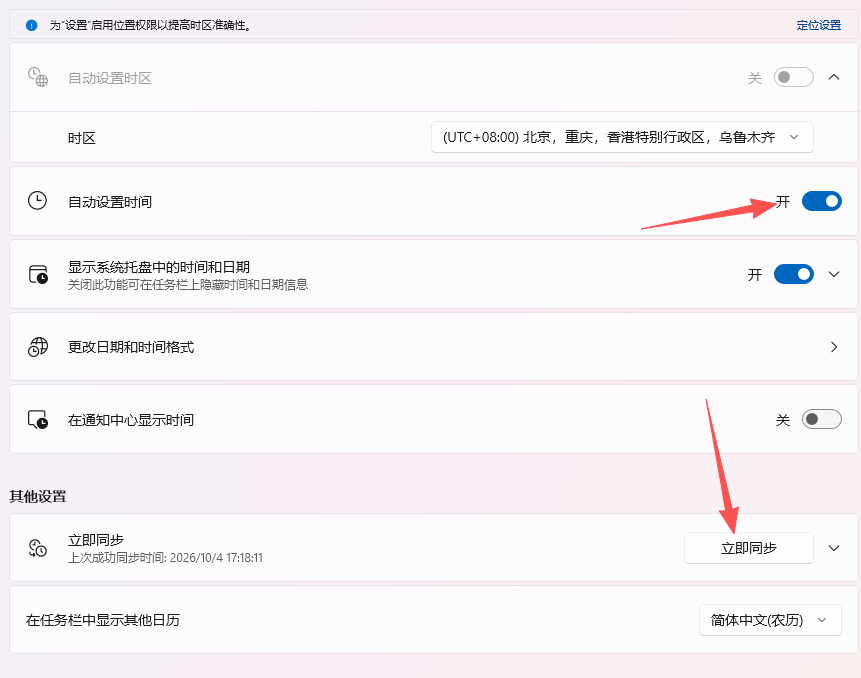The height and width of the screenshot is (678, 861).
Task: Enable the 在通知中心显示时间 switch
Action: click(821, 419)
